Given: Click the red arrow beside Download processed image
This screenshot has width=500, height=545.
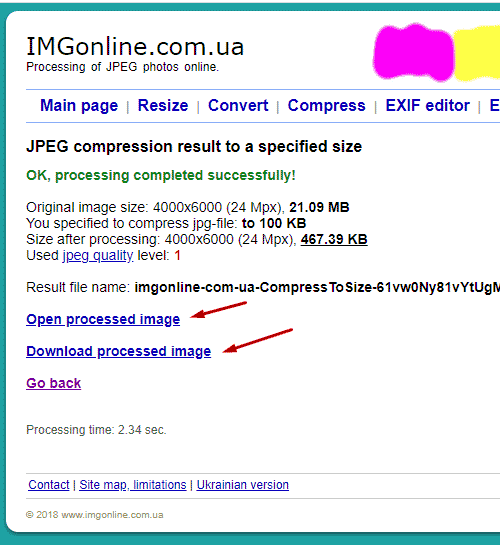Looking at the screenshot, I should pos(257,341).
